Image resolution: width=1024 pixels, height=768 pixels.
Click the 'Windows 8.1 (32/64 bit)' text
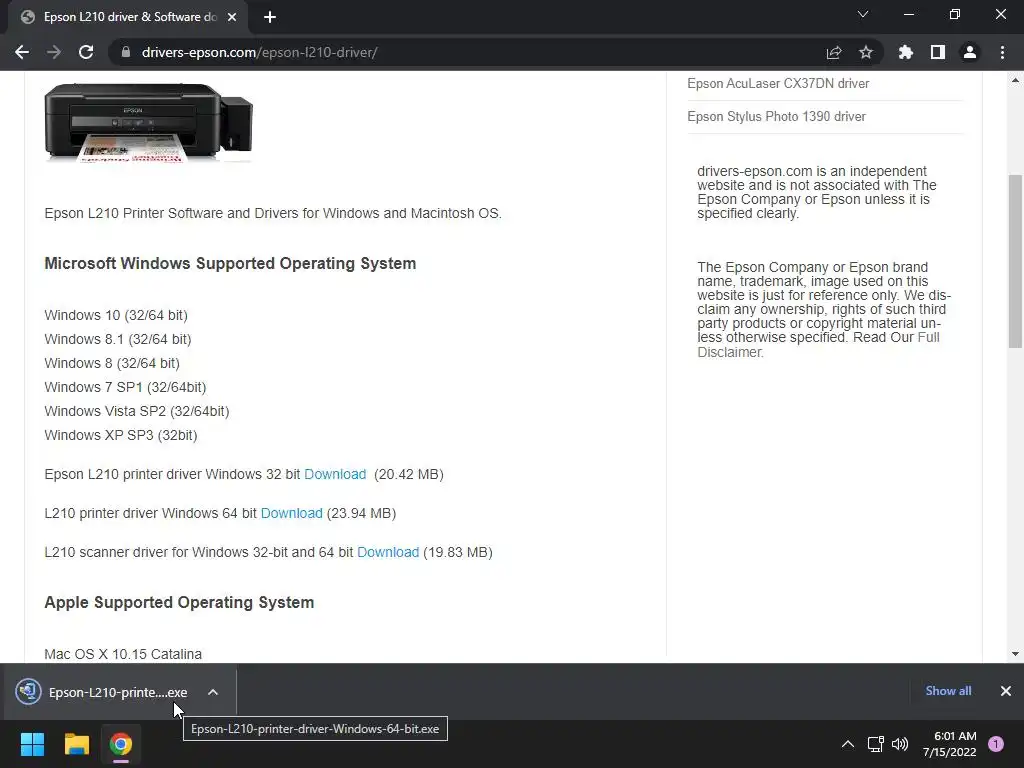118,340
